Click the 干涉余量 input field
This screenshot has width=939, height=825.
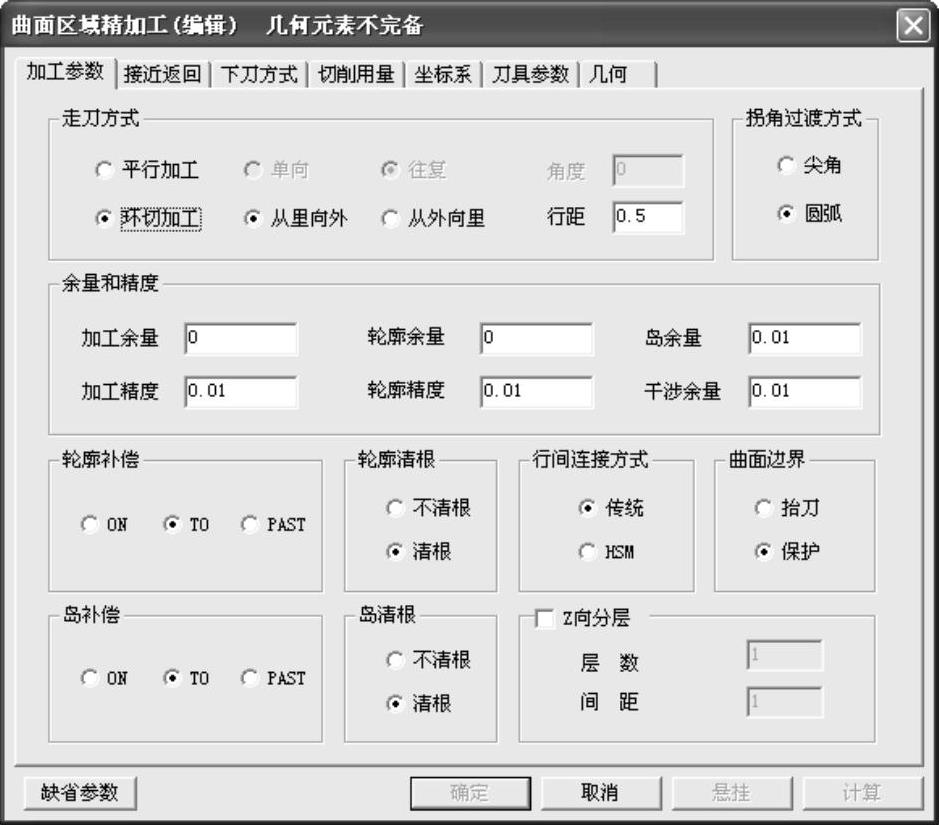pyautogui.click(x=804, y=392)
